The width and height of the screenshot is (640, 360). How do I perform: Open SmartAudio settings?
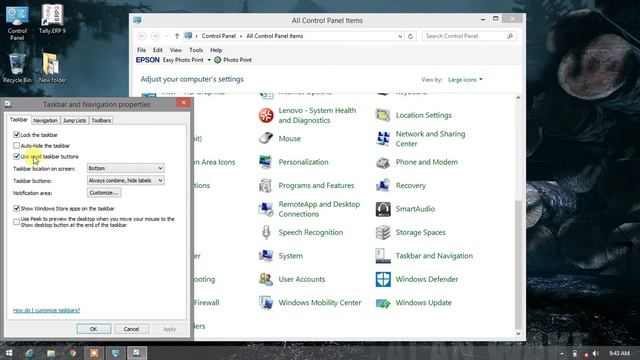point(405,209)
